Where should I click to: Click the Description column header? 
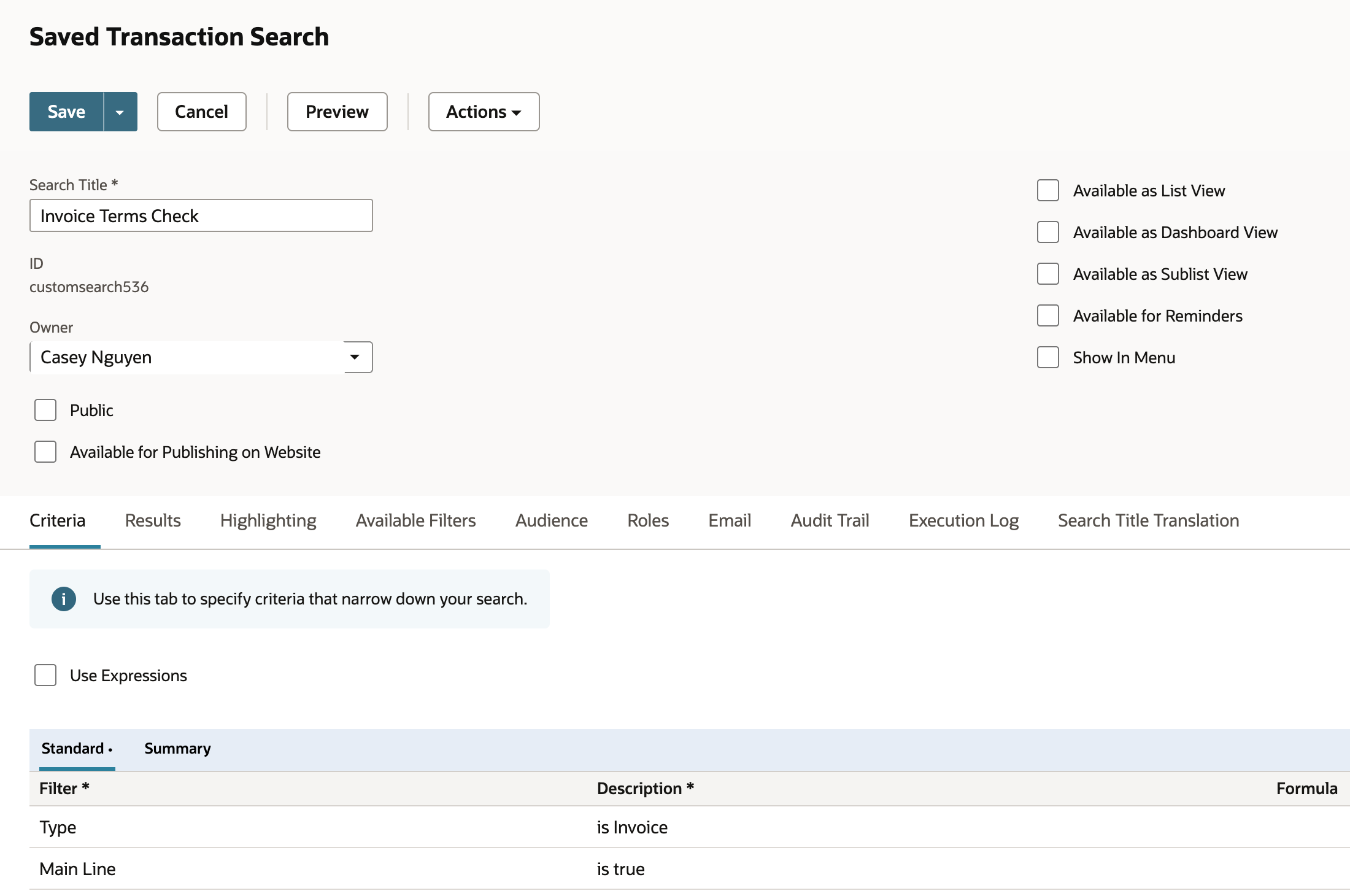[x=646, y=789]
